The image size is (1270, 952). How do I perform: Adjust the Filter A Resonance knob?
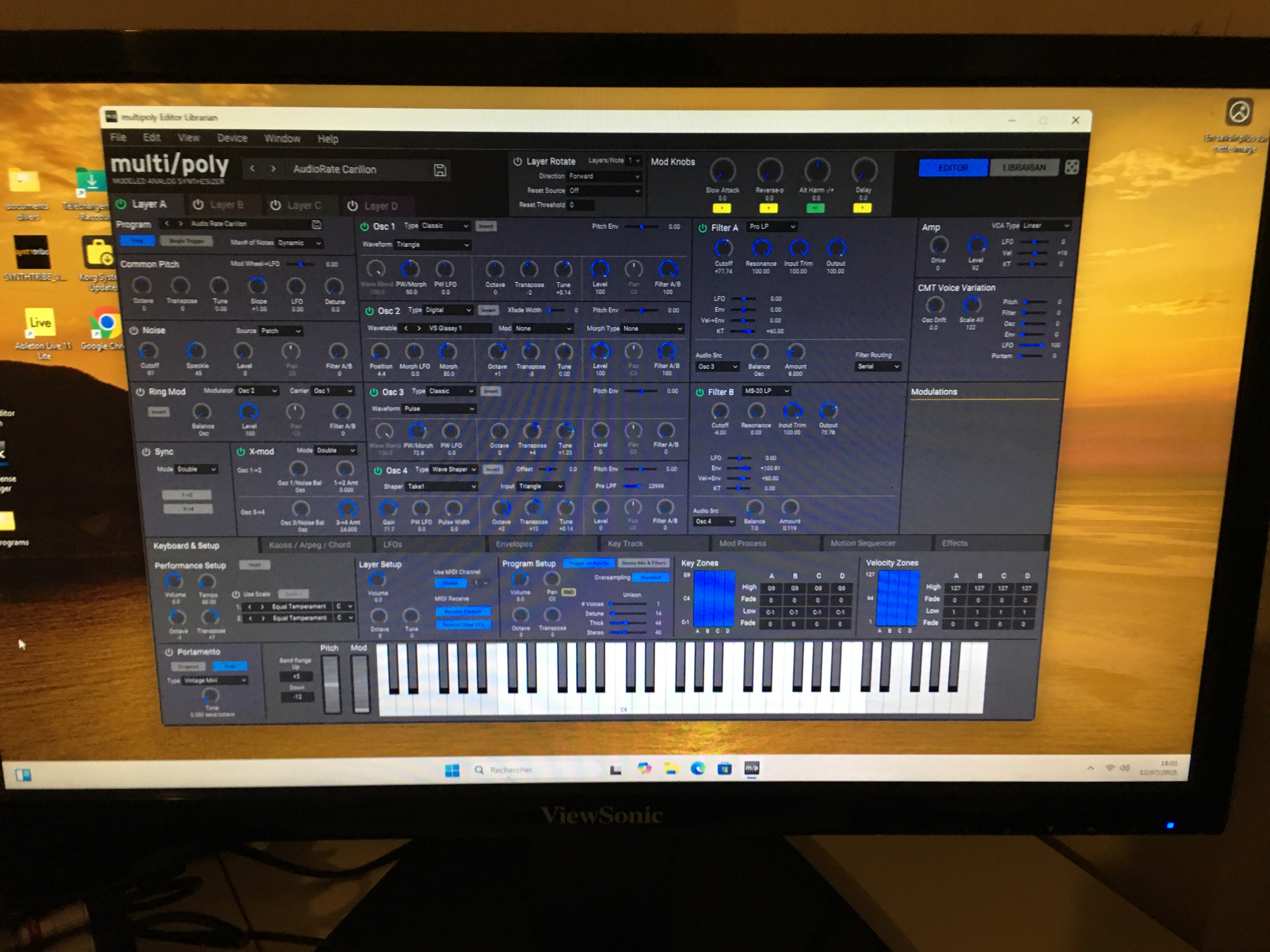(761, 248)
